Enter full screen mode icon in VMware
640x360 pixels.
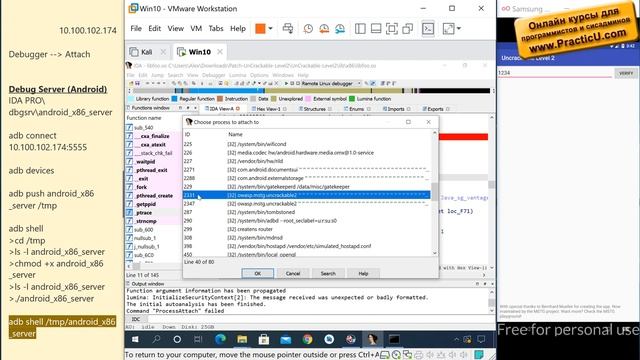(391, 29)
